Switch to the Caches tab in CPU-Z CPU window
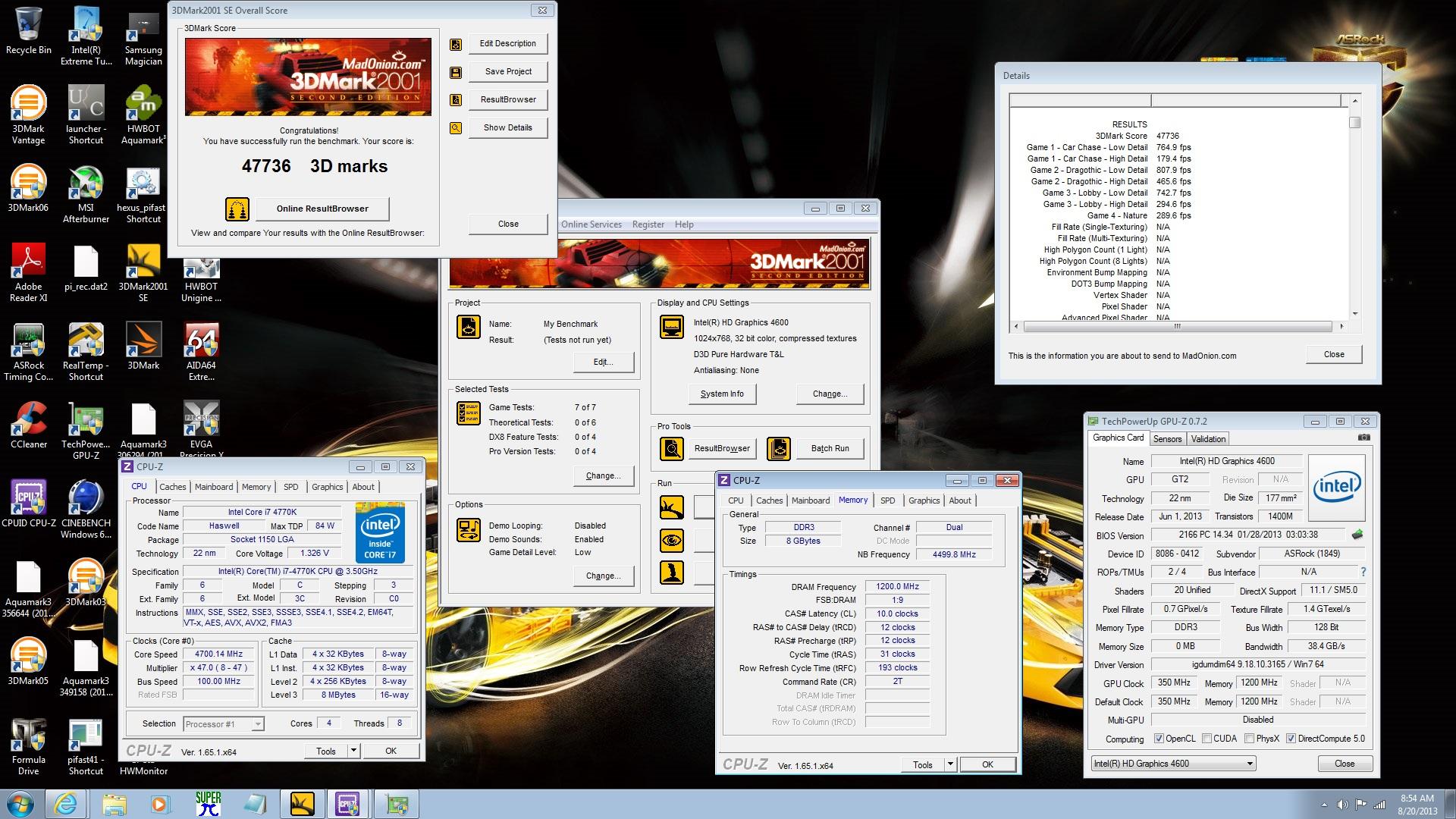Screen dimensions: 1456x819 point(172,487)
